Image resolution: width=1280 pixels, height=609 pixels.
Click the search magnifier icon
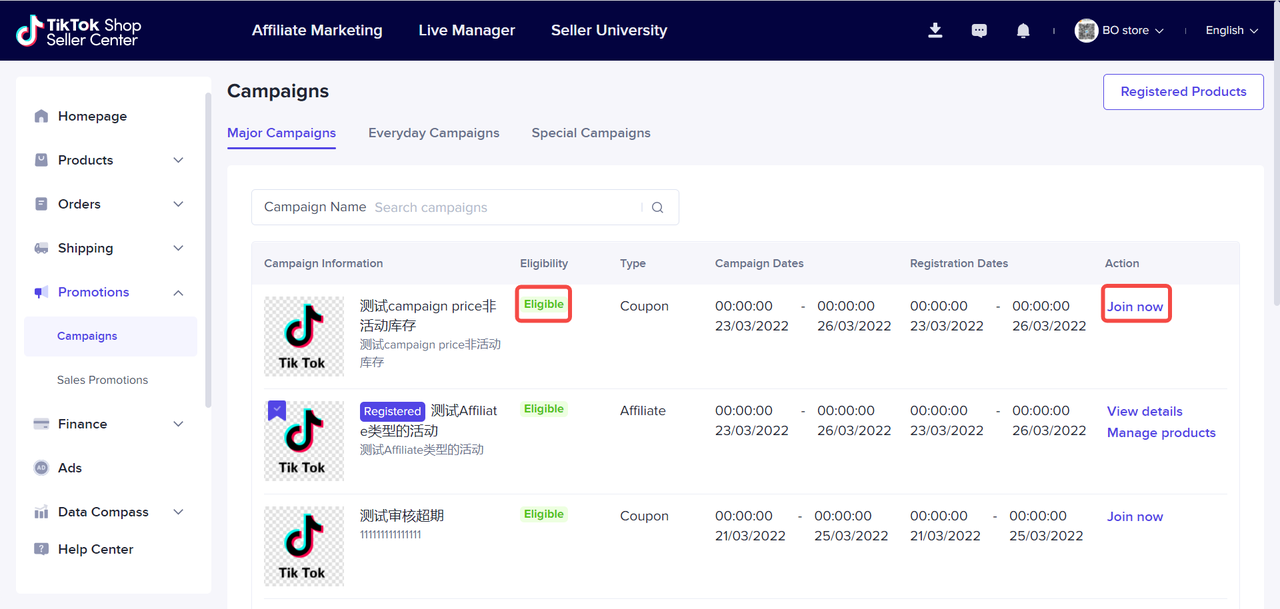coord(657,208)
